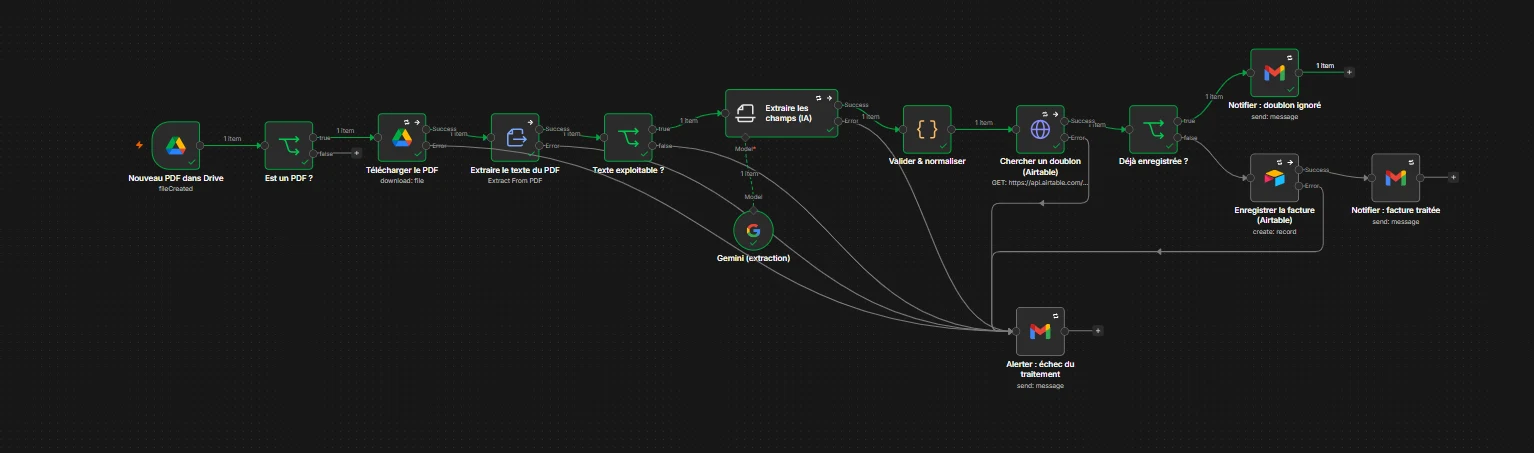Click the Extract From PDF subtitle
The width and height of the screenshot is (1534, 453).
pos(515,180)
